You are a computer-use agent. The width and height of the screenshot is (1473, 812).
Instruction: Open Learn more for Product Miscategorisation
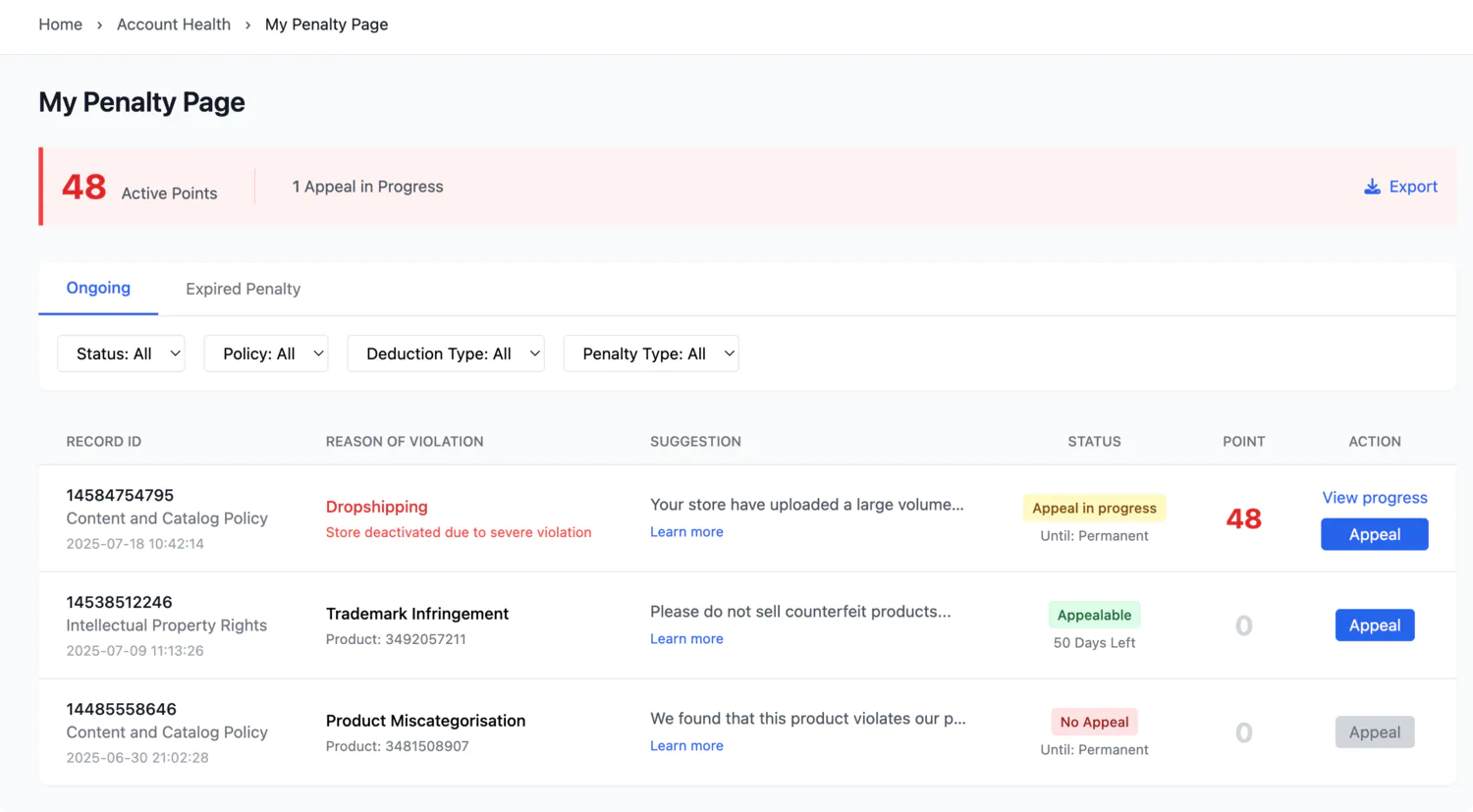pyautogui.click(x=686, y=746)
